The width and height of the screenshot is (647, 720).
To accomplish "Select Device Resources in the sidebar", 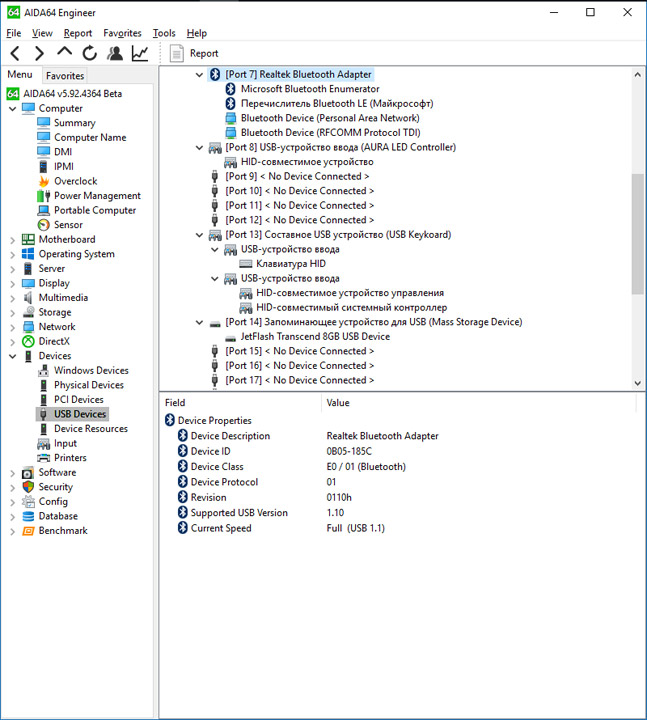I will click(91, 428).
